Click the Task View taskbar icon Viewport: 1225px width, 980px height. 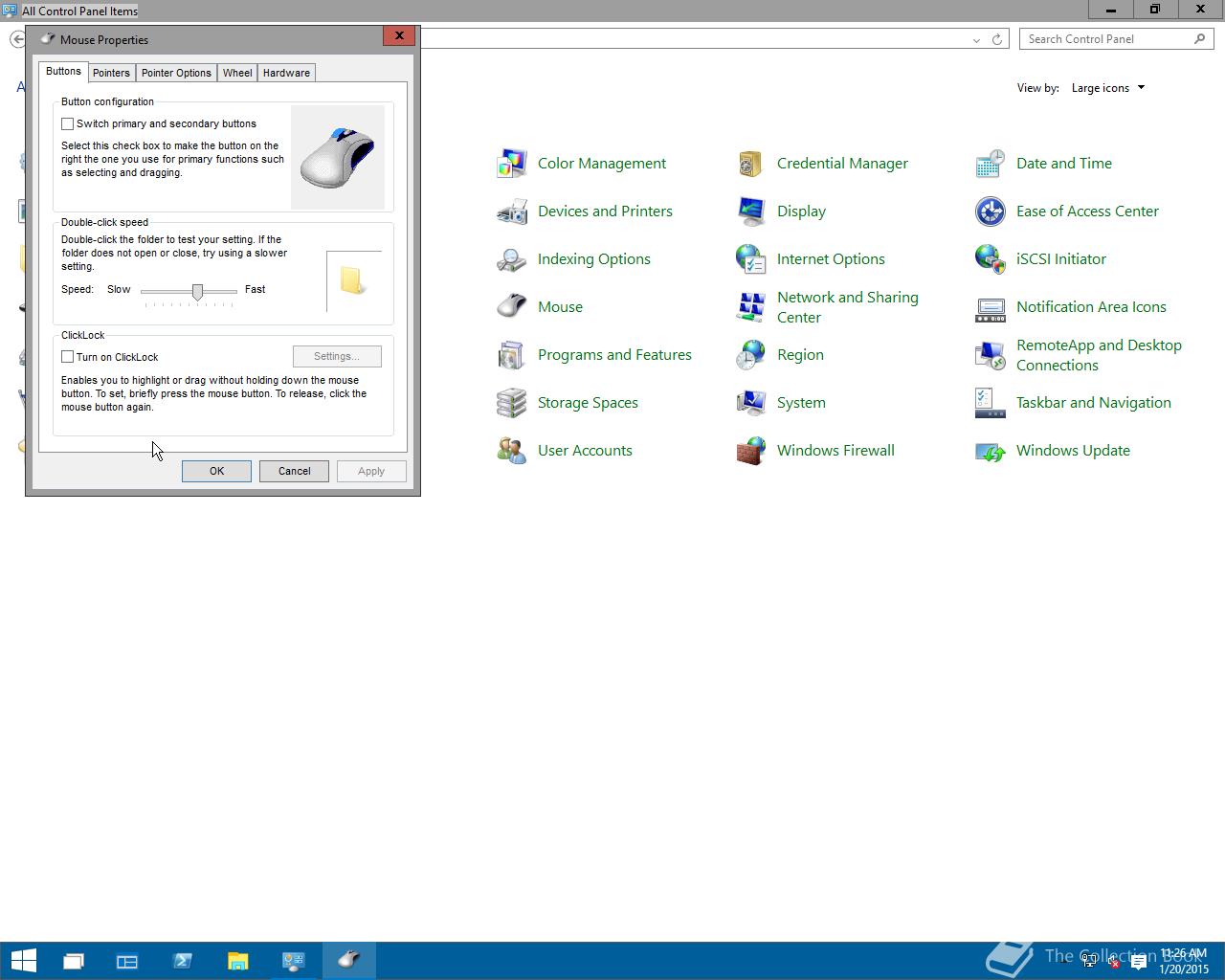[73, 960]
